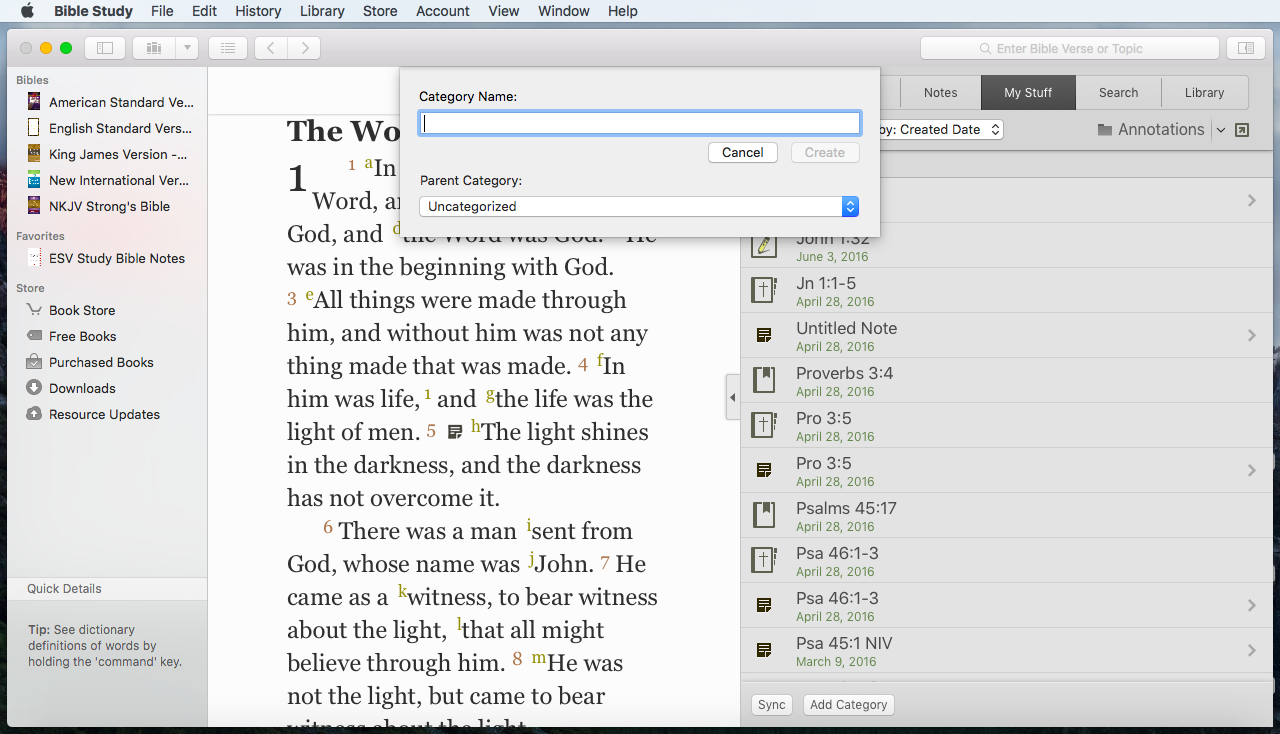This screenshot has width=1280, height=734.
Task: Open the History menu
Action: [x=258, y=11]
